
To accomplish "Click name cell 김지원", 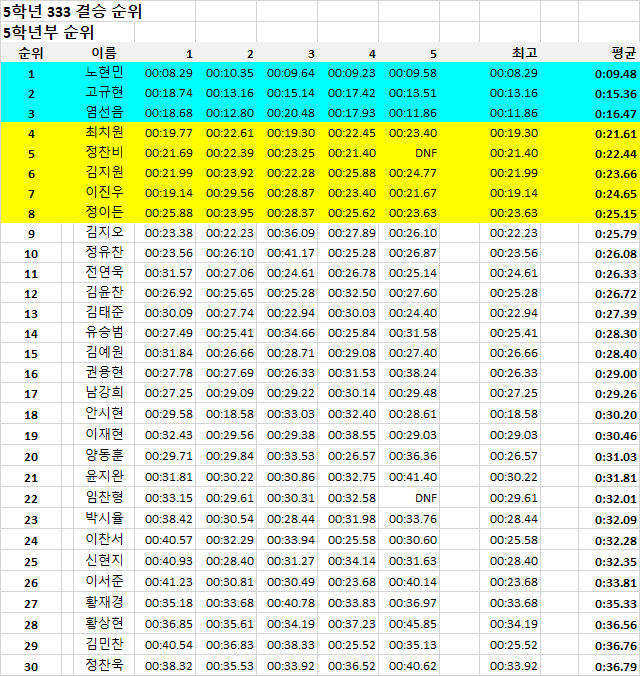I will (104, 172).
